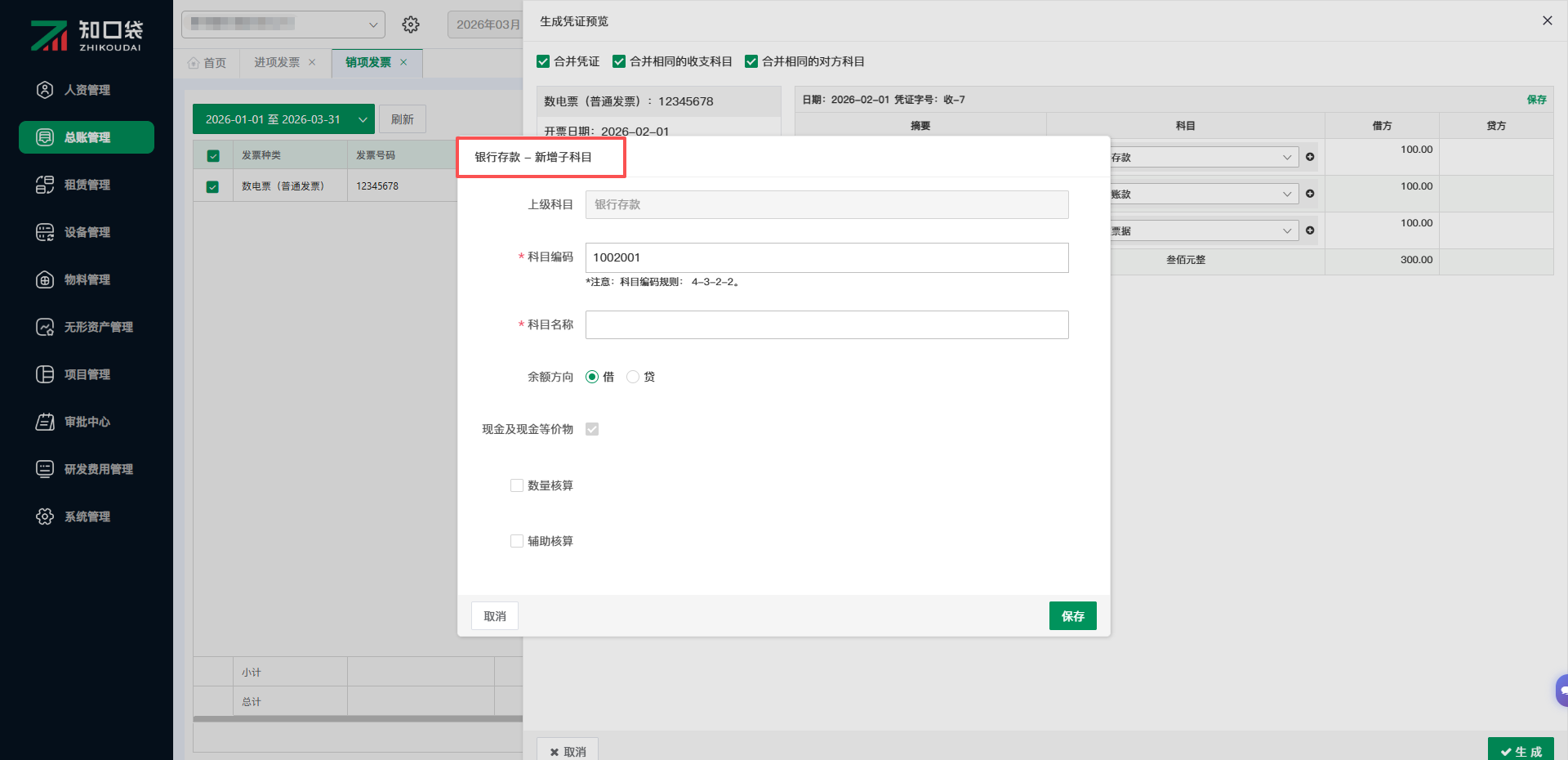Click invoice number 12345678 in the table
Viewport: 1568px width, 760px height.
point(377,186)
